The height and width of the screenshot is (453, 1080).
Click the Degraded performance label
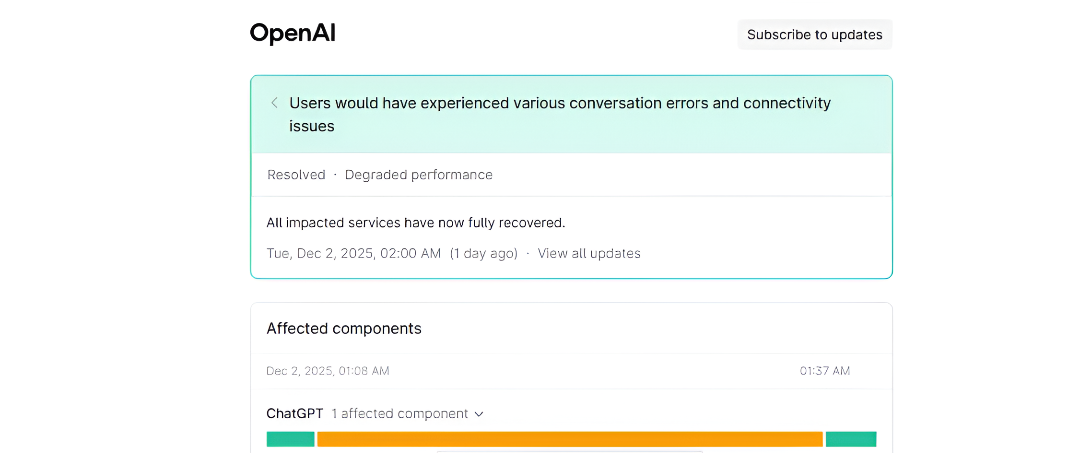418,175
